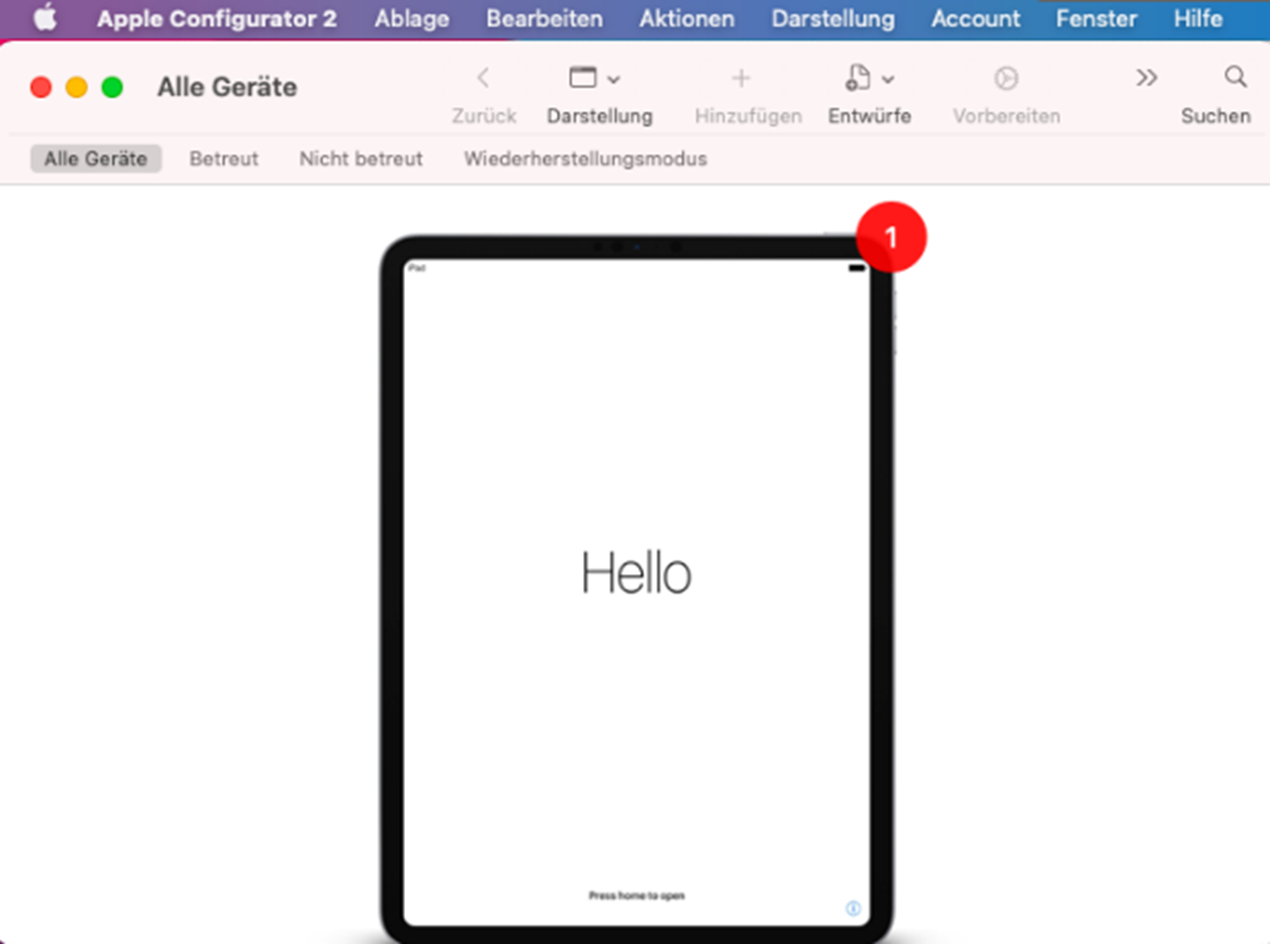The height and width of the screenshot is (944, 1270).
Task: Select the Alle Geräte filter tab
Action: click(x=96, y=159)
